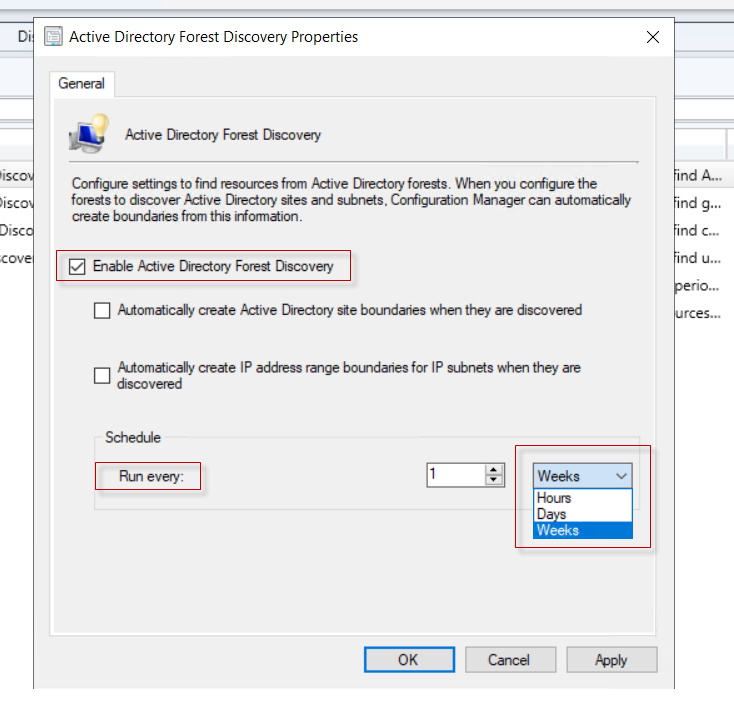
Task: Click 'find A...' row in background window
Action: (x=697, y=175)
